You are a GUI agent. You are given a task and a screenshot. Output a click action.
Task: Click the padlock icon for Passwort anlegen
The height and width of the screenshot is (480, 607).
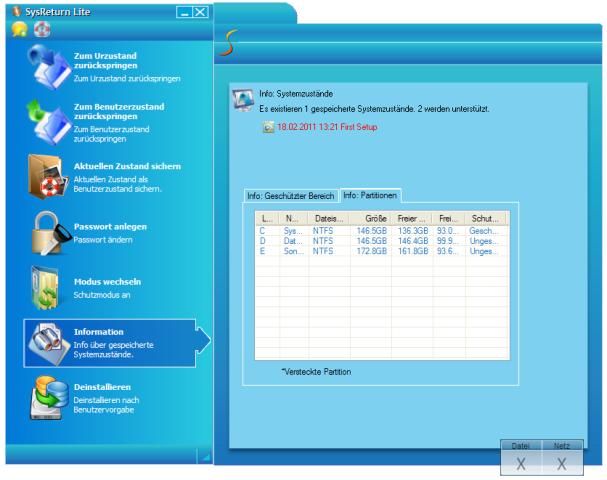pos(51,233)
